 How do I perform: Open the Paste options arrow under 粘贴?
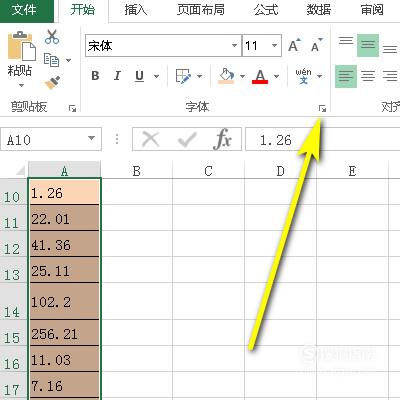tap(21, 85)
